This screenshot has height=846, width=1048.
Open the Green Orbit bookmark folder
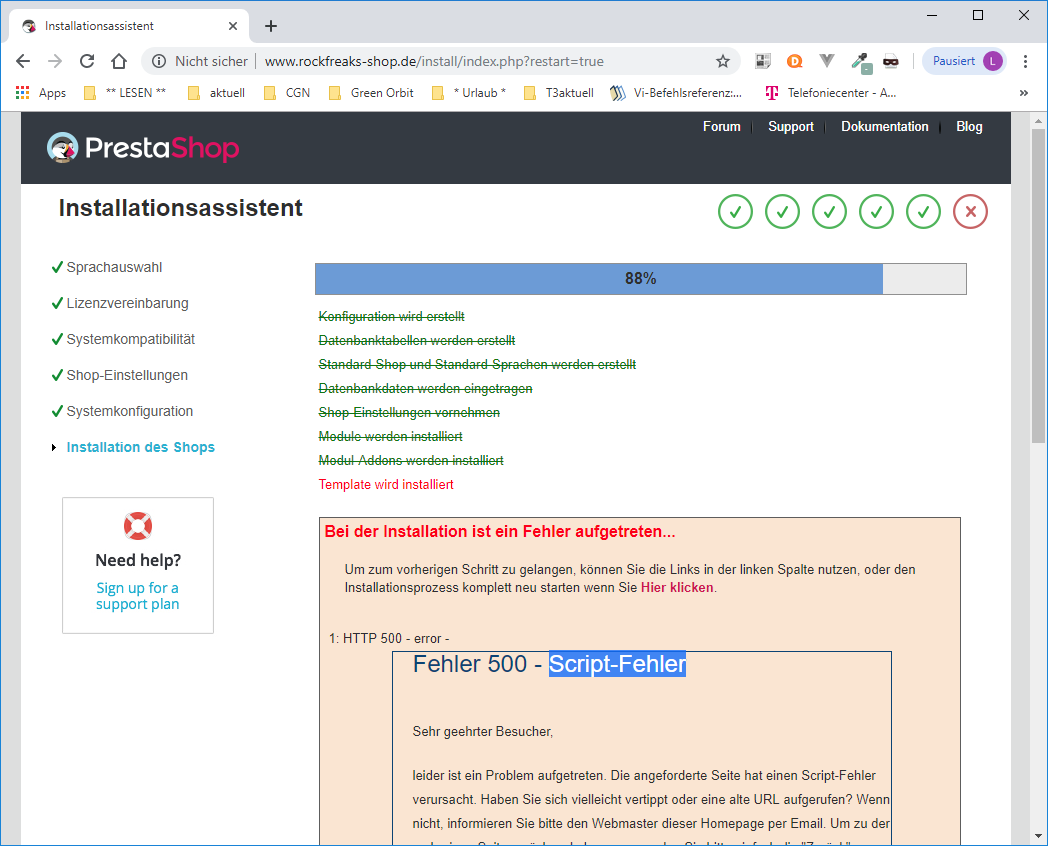pyautogui.click(x=371, y=93)
